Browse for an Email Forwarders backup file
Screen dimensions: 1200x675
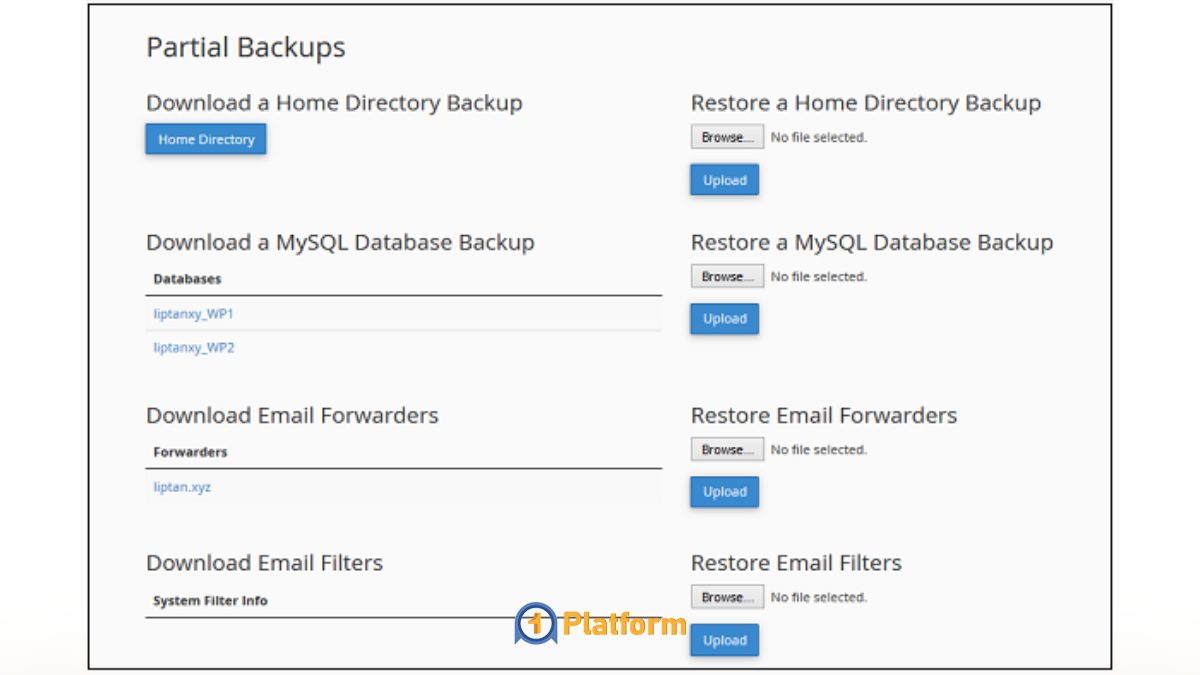[727, 449]
